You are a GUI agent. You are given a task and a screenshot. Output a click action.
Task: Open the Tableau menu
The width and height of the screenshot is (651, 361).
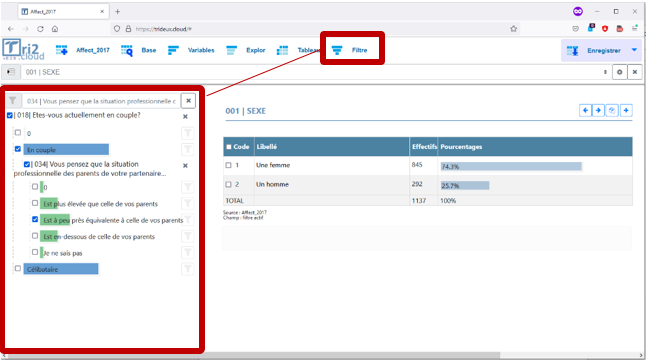308,50
